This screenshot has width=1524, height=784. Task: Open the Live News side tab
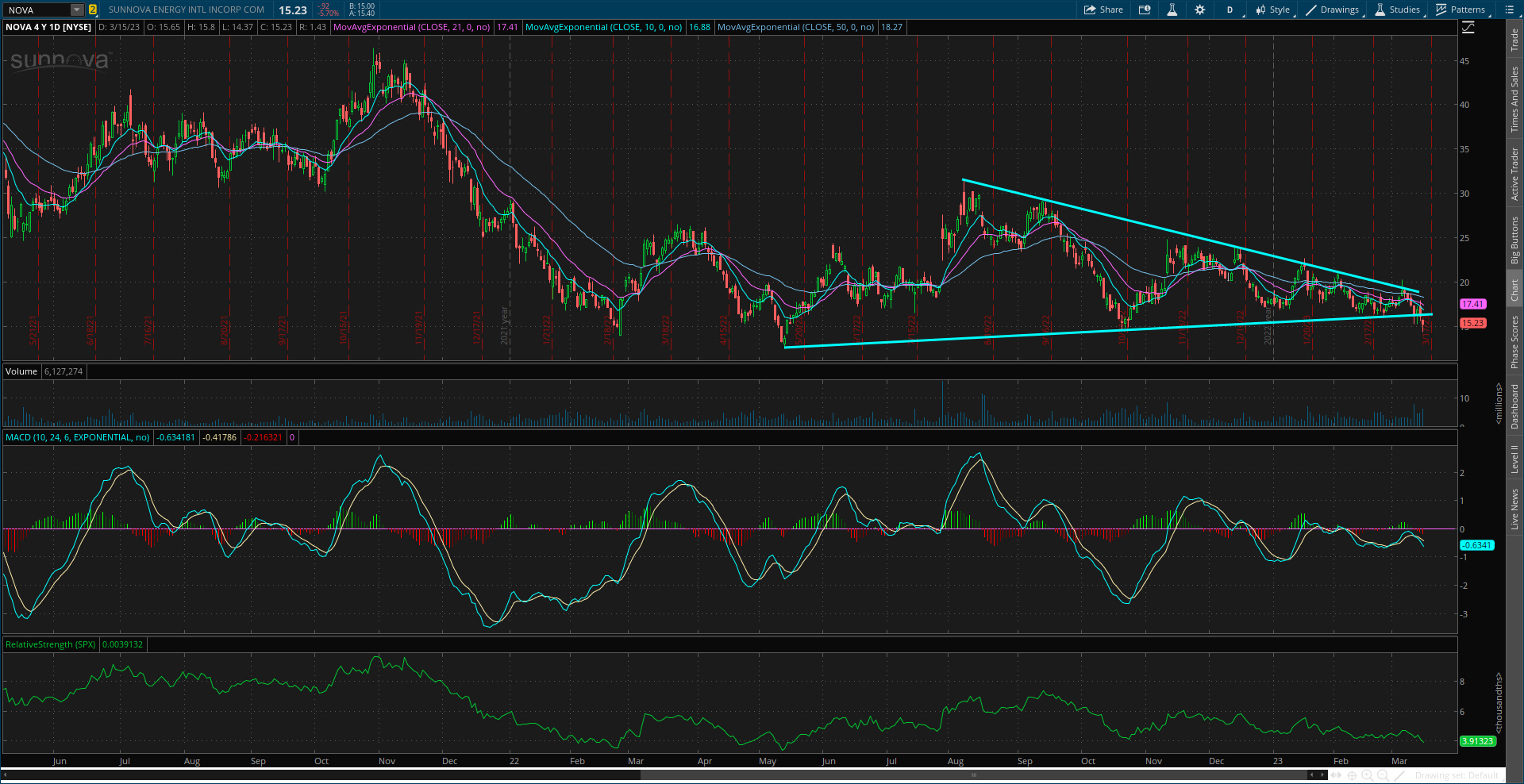(1514, 509)
